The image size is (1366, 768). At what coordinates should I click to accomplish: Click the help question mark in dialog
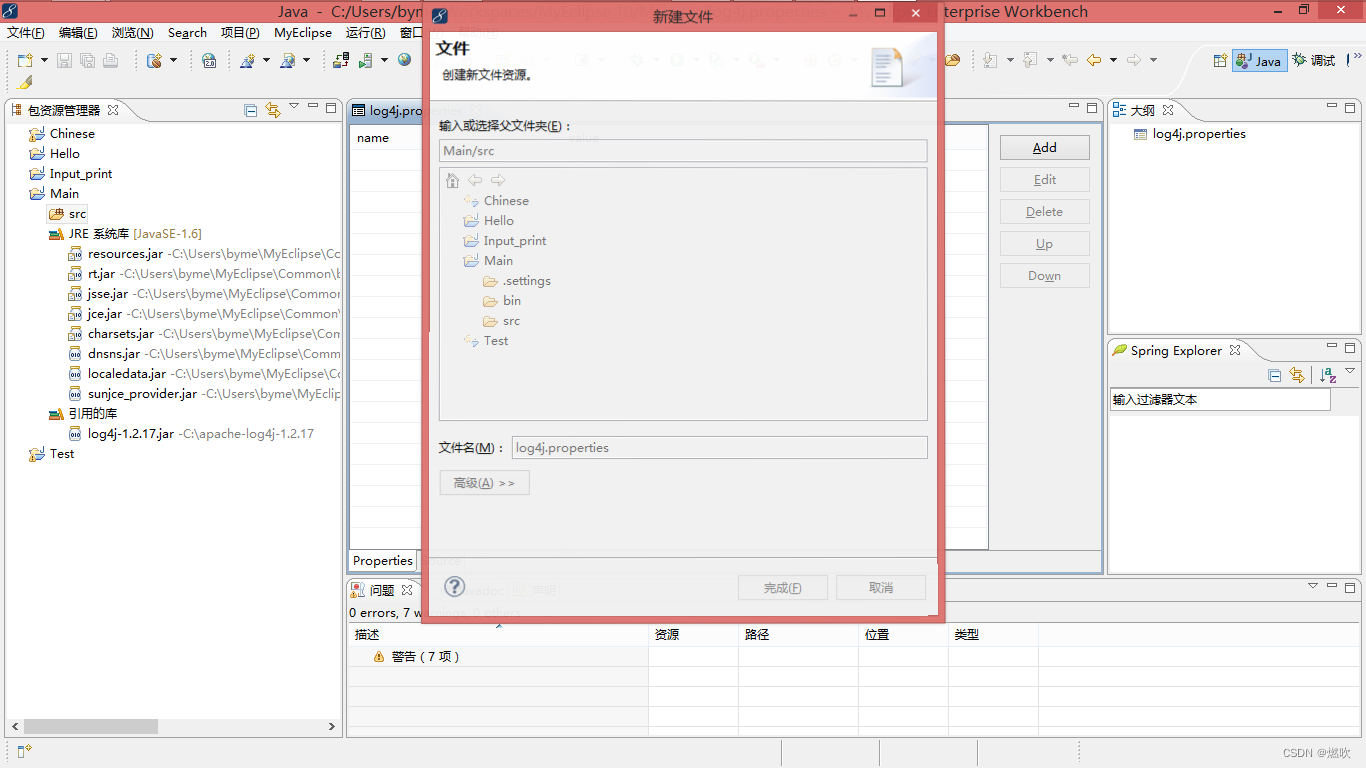454,587
